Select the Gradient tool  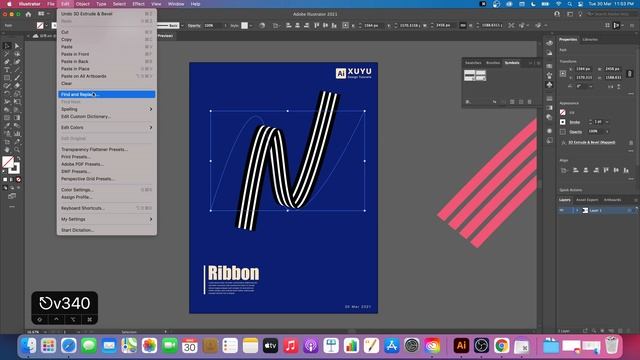coord(17,118)
